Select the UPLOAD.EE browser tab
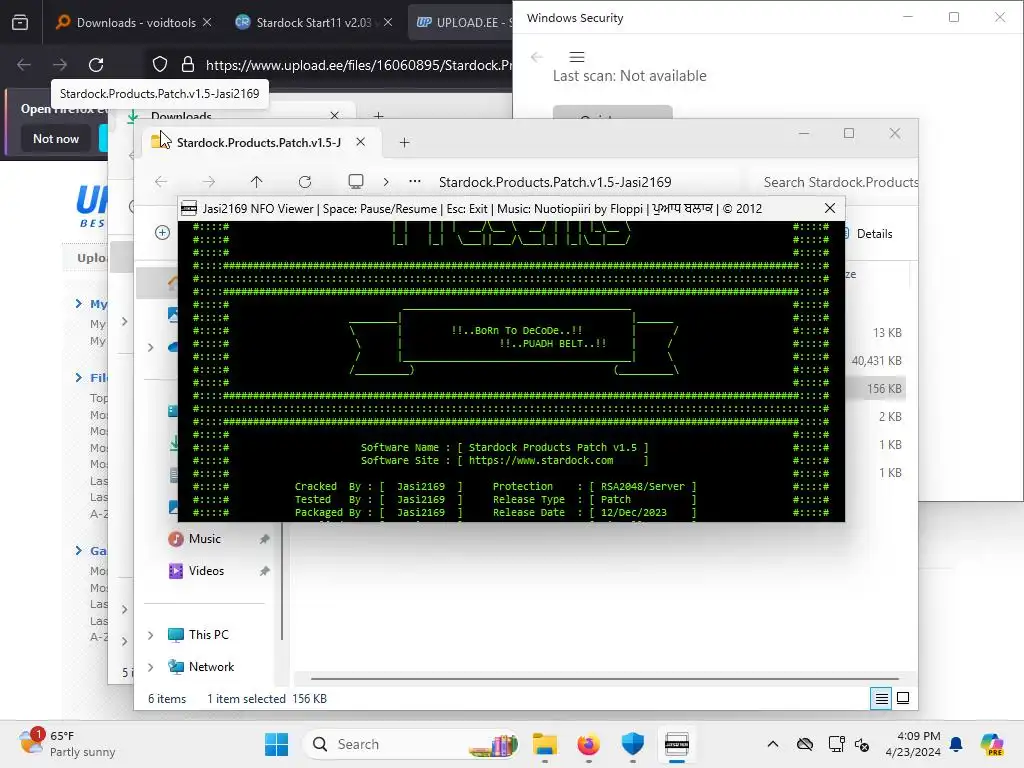The image size is (1024, 768). (464, 22)
